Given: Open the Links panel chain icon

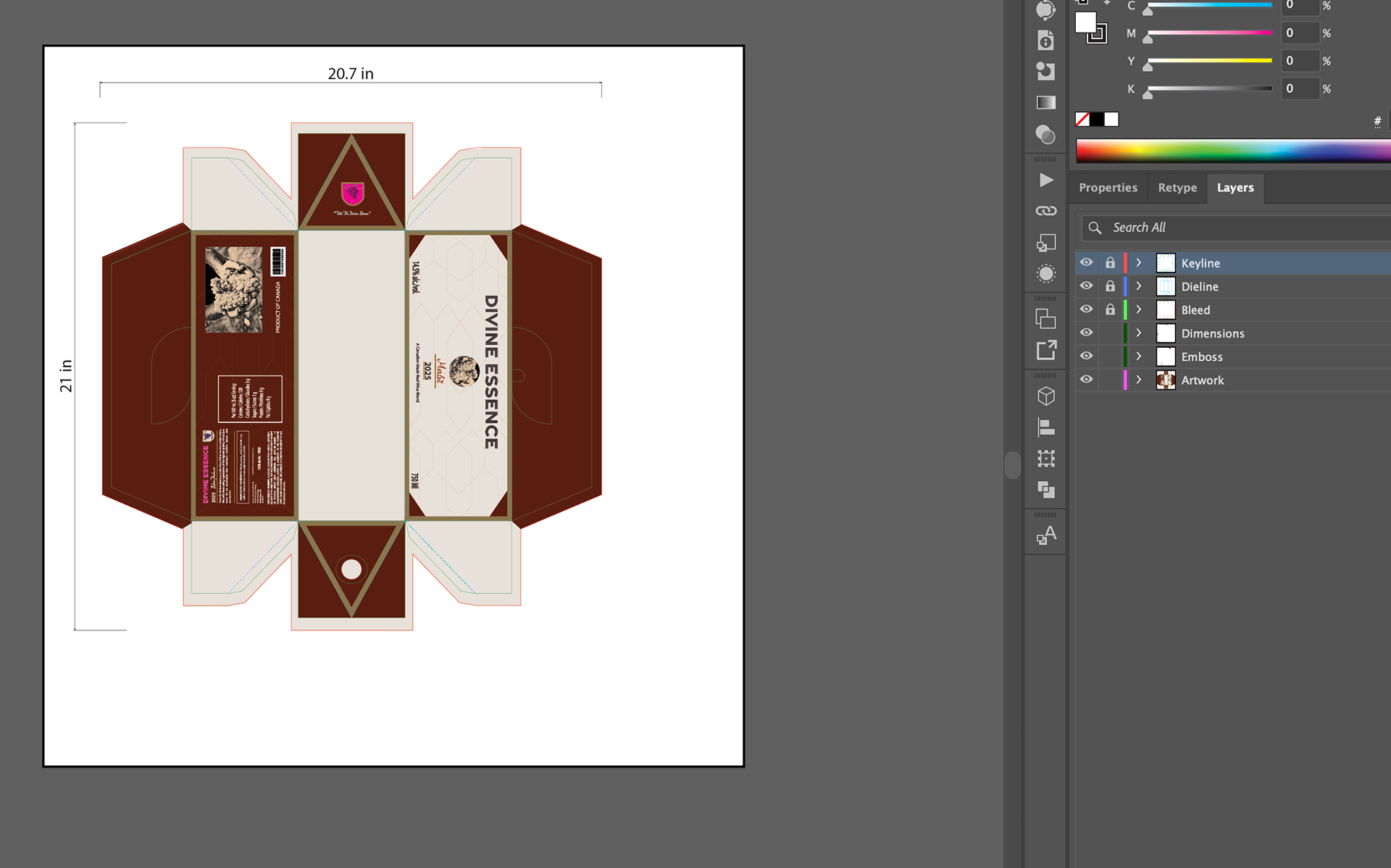Looking at the screenshot, I should (x=1046, y=211).
